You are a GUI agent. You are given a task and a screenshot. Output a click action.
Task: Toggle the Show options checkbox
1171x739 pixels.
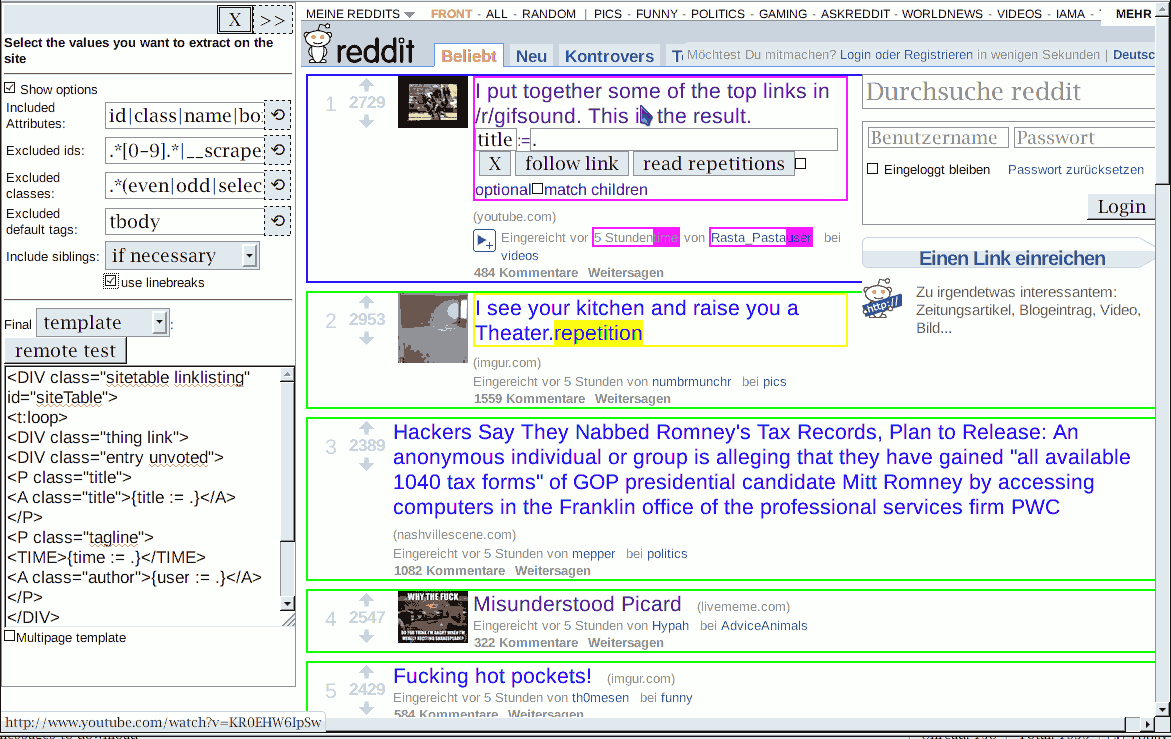10,88
